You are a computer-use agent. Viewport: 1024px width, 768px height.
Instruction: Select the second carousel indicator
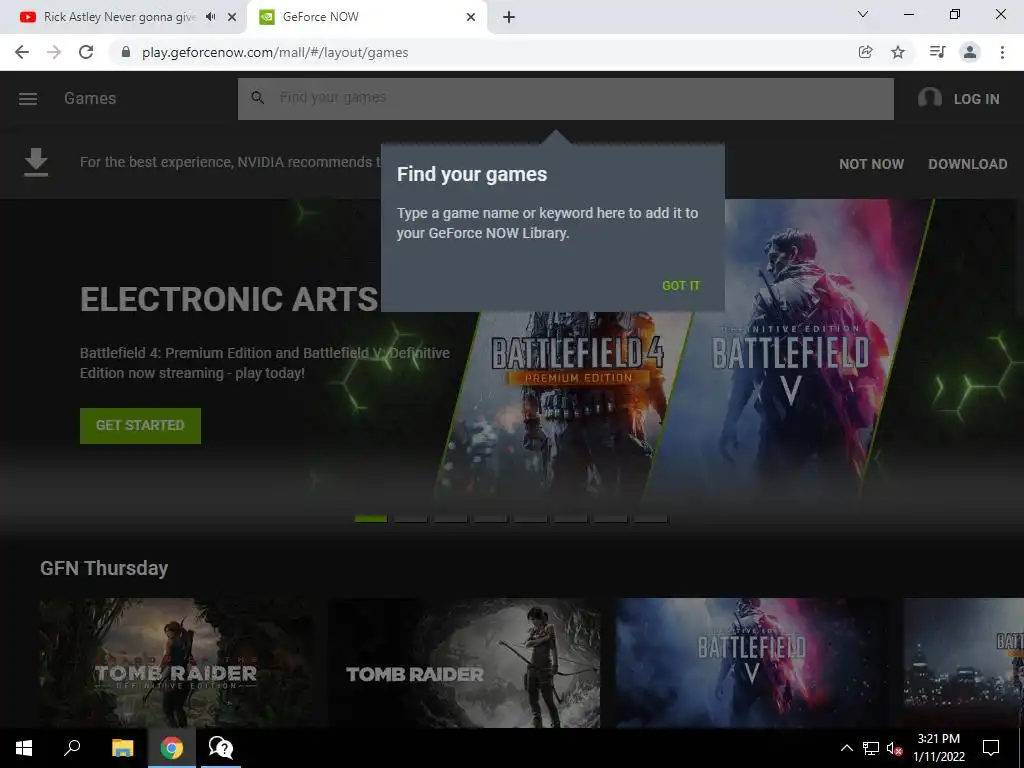[411, 519]
